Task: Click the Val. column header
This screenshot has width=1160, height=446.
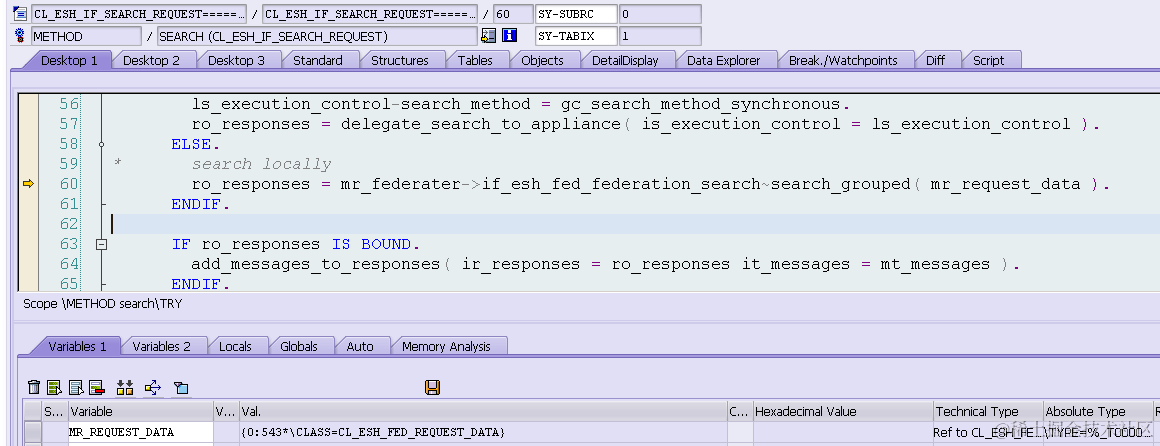Action: click(483, 412)
